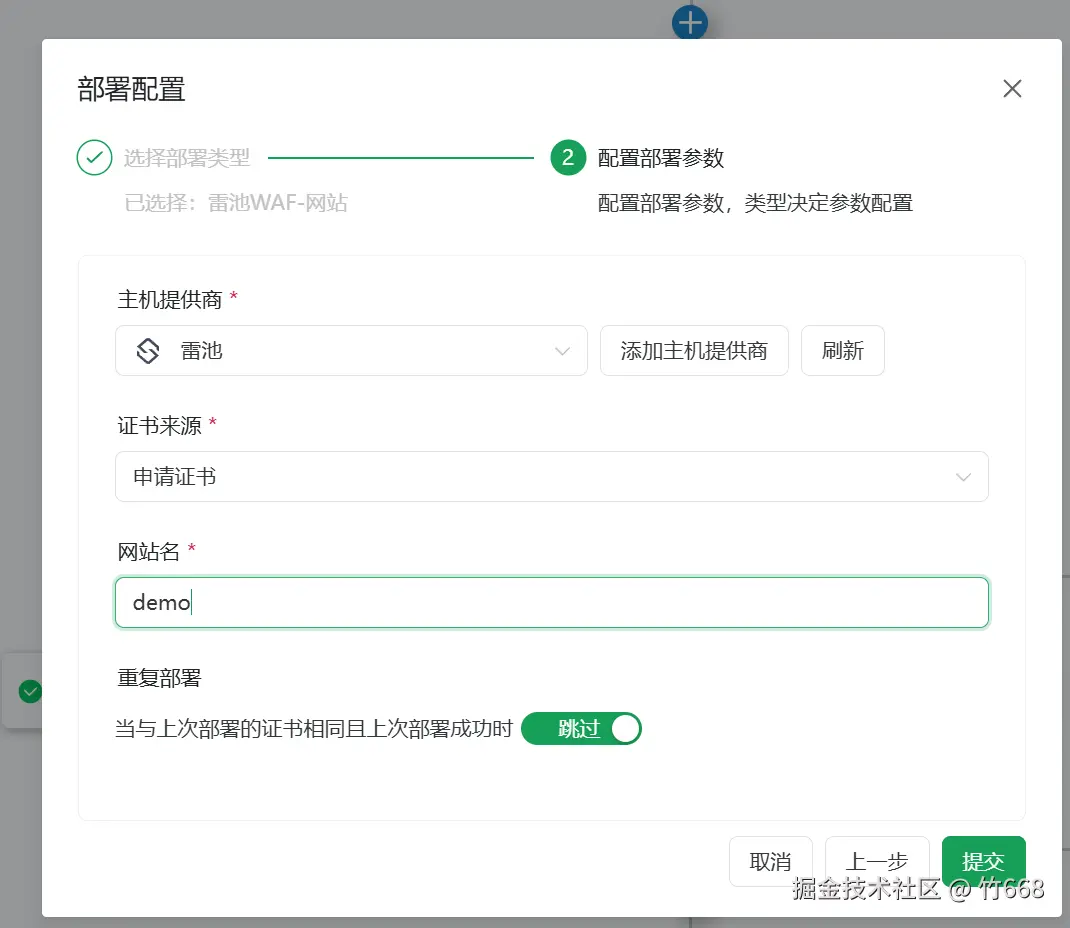This screenshot has height=928, width=1070.
Task: Click the 添加主机提供商 button
Action: (x=694, y=351)
